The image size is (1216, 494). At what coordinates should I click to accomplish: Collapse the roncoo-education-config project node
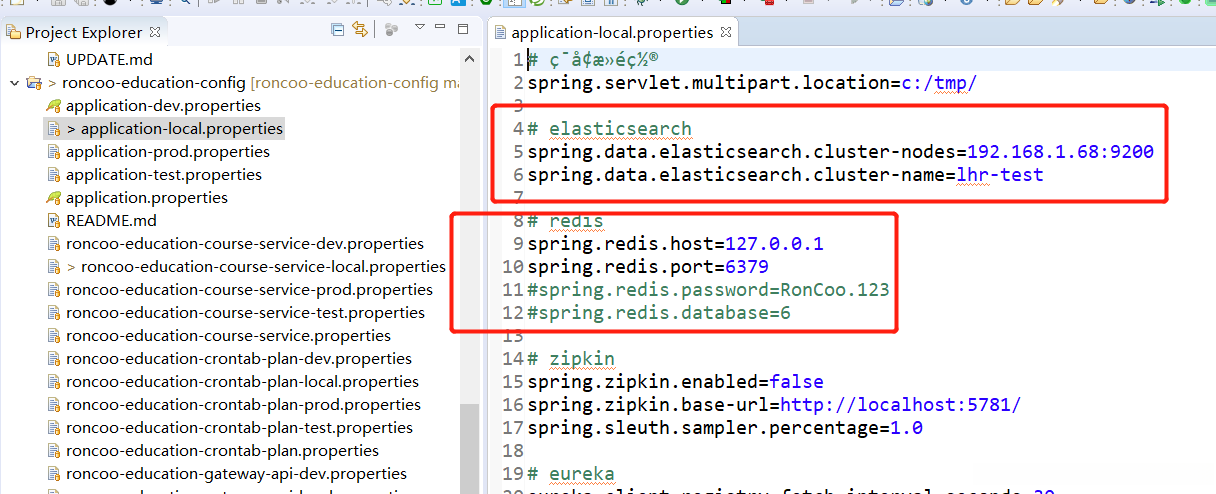[14, 83]
